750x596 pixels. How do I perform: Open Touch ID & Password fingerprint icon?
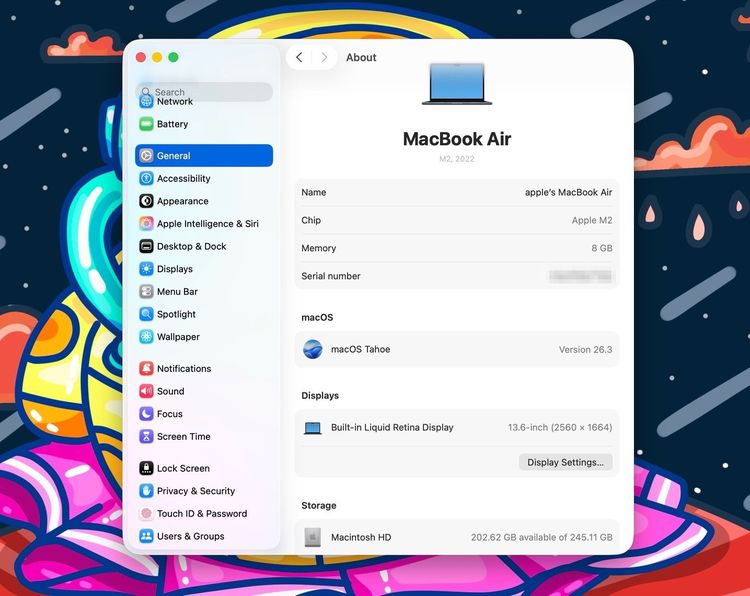pos(146,514)
